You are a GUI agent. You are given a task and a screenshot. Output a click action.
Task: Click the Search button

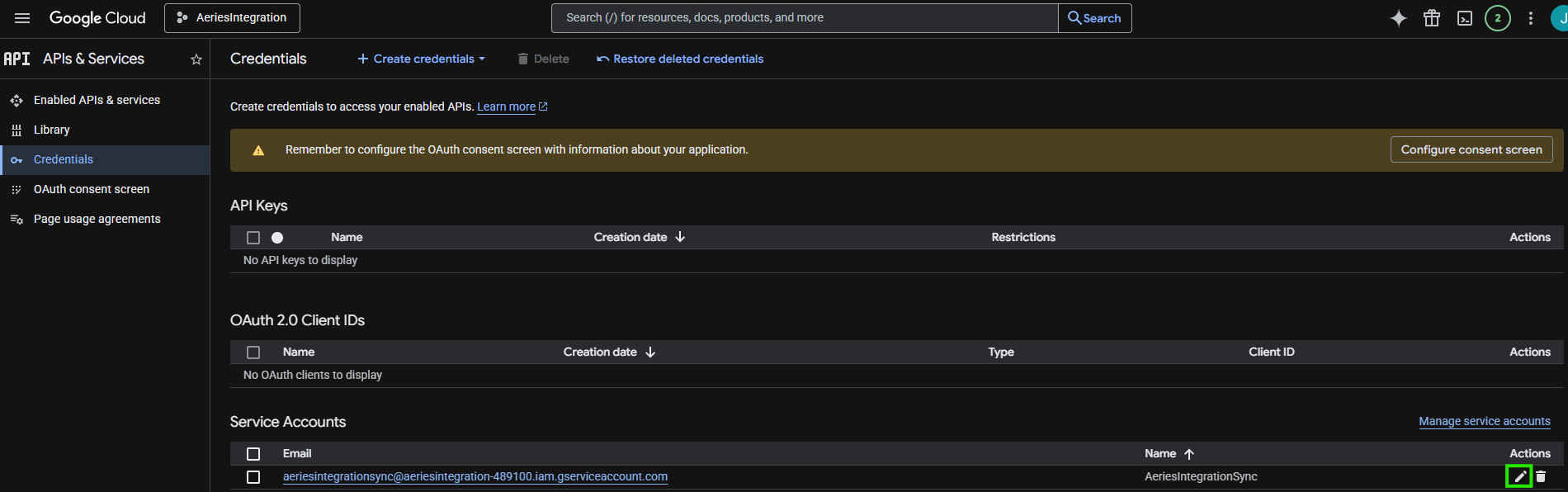(x=1094, y=18)
